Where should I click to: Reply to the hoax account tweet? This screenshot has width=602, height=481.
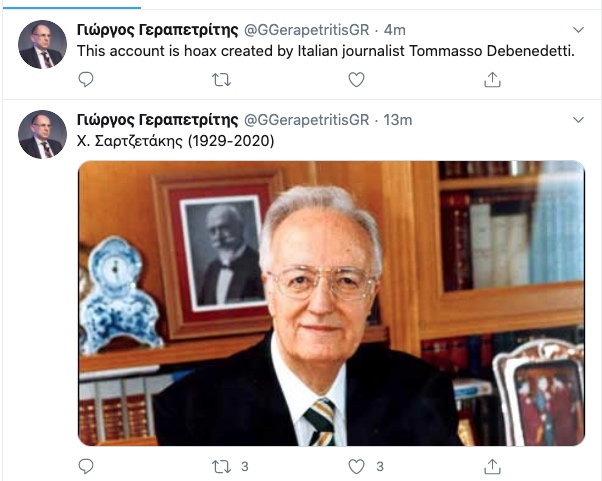(x=86, y=79)
